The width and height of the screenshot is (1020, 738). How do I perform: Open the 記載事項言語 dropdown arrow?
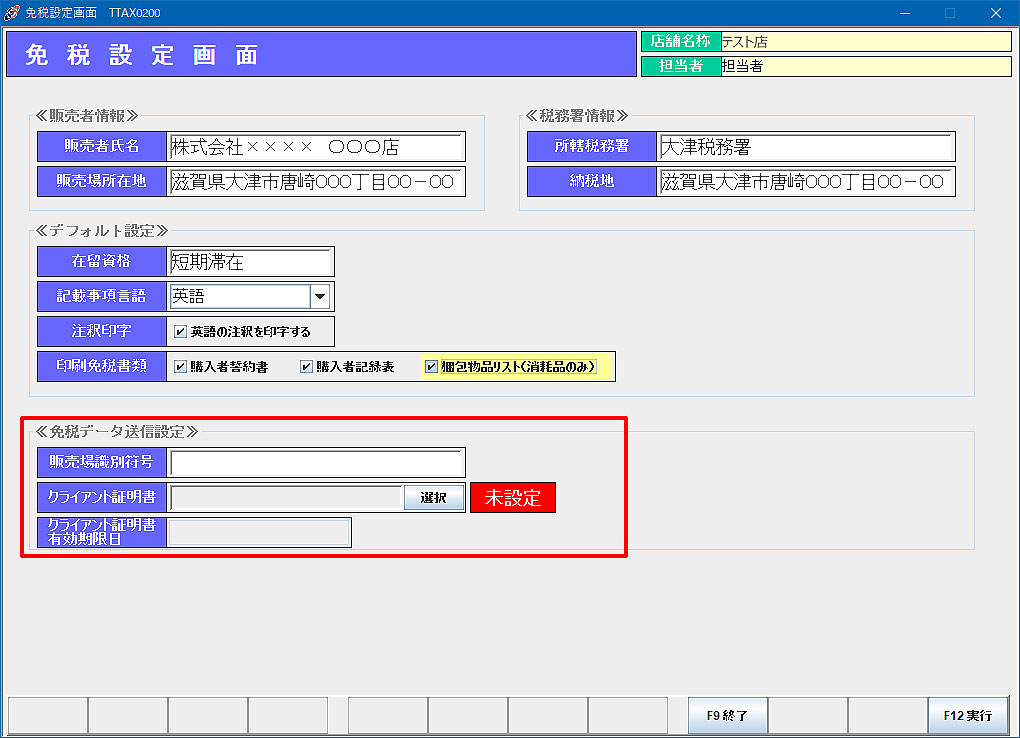point(320,297)
